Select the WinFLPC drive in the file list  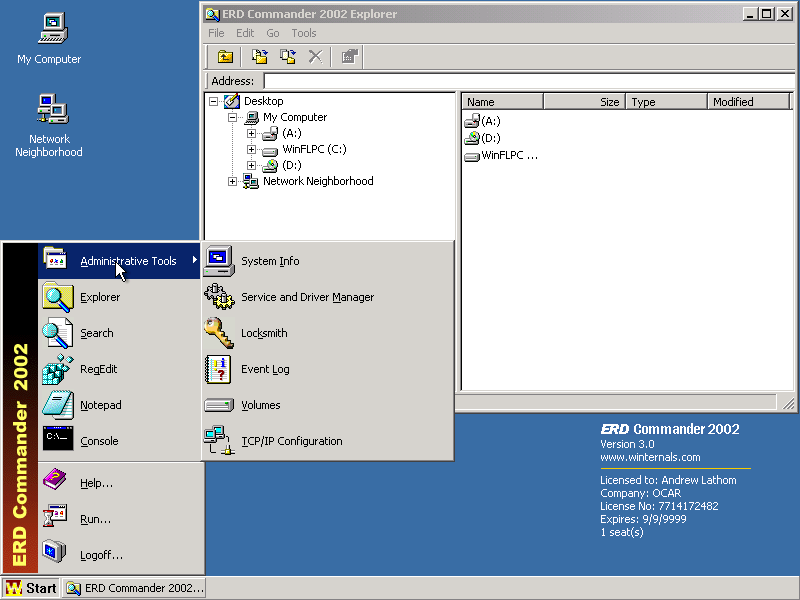tap(501, 155)
